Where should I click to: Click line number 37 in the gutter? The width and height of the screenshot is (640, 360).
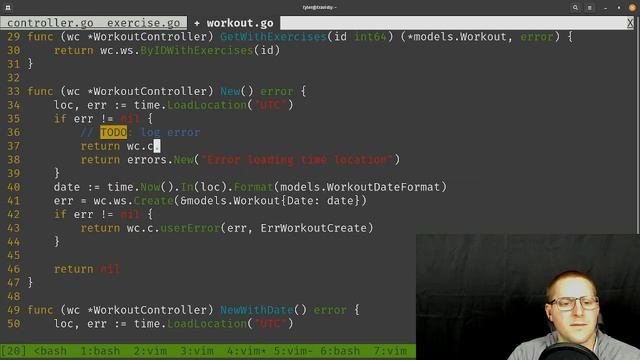coord(13,146)
